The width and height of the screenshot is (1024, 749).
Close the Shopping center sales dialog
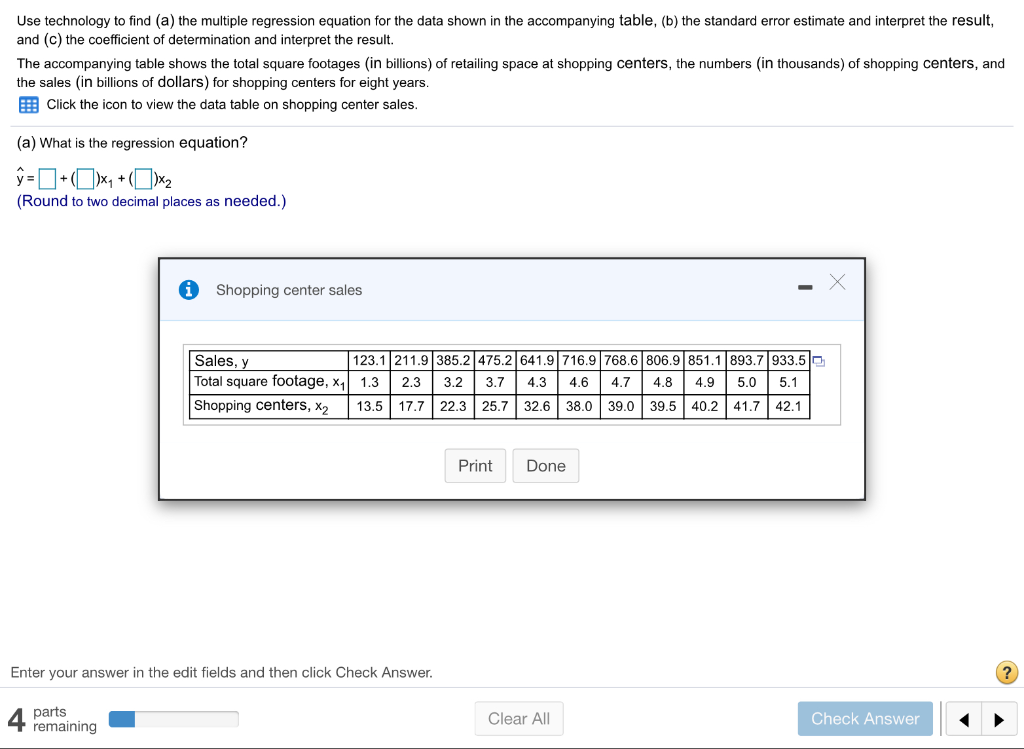(x=837, y=283)
